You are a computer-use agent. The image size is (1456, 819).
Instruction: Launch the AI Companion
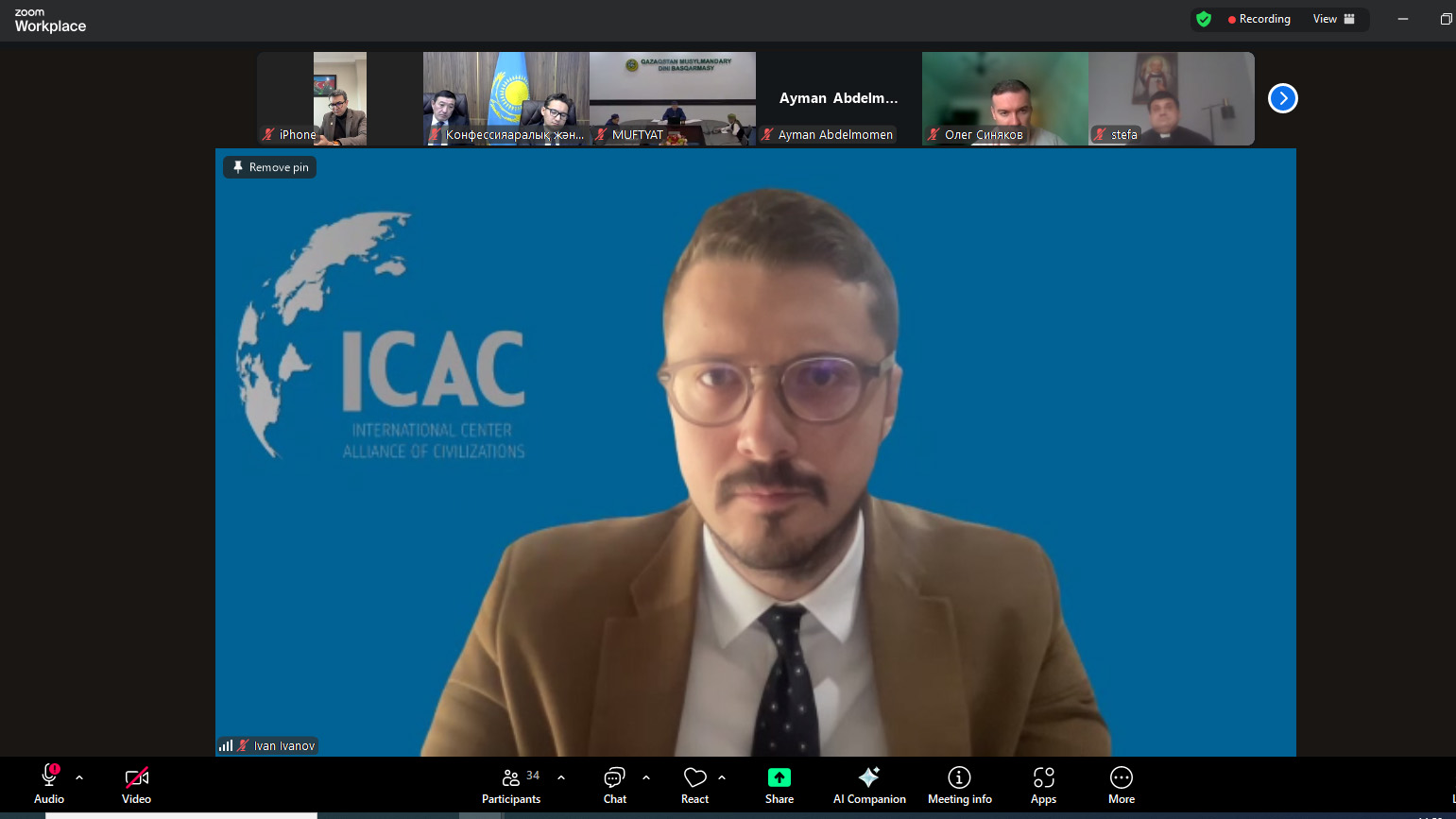pos(868,785)
